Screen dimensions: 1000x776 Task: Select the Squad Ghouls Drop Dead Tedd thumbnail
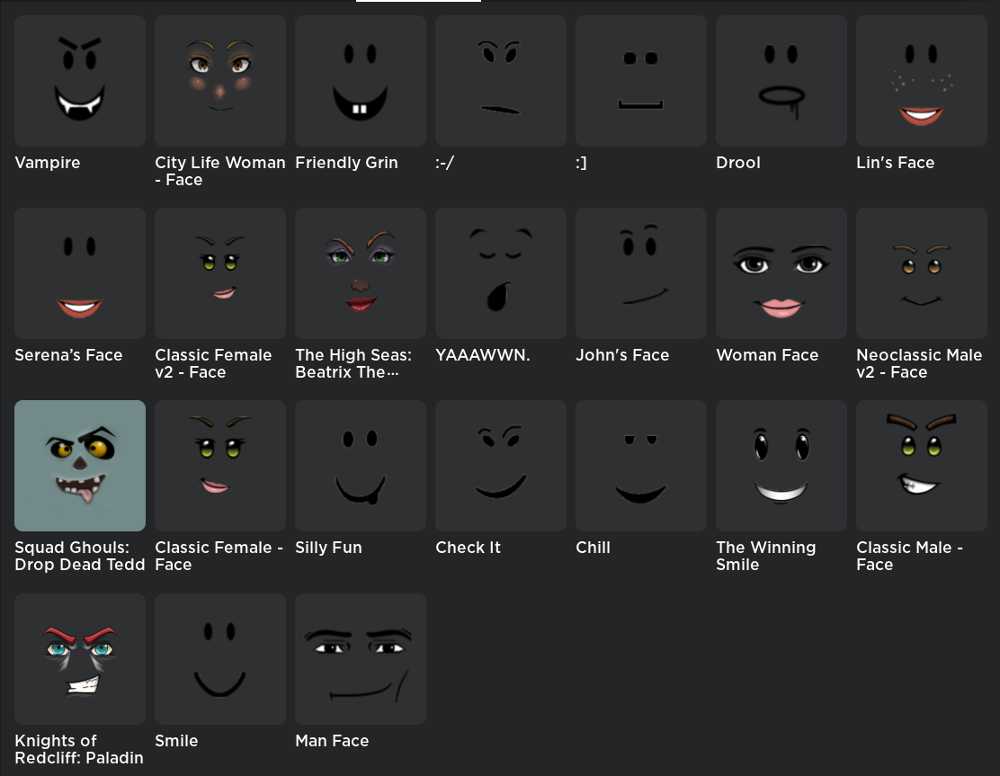[x=80, y=465]
